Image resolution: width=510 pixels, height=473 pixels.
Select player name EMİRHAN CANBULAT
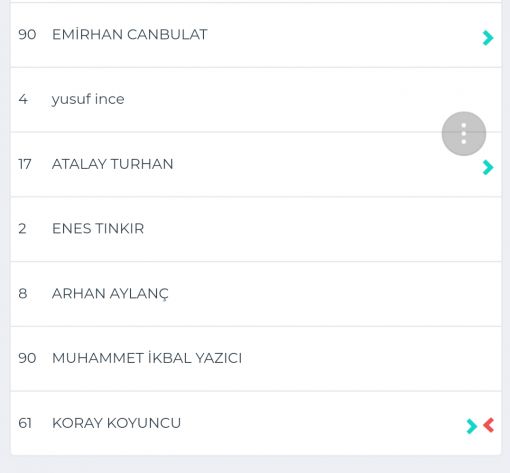pyautogui.click(x=130, y=35)
